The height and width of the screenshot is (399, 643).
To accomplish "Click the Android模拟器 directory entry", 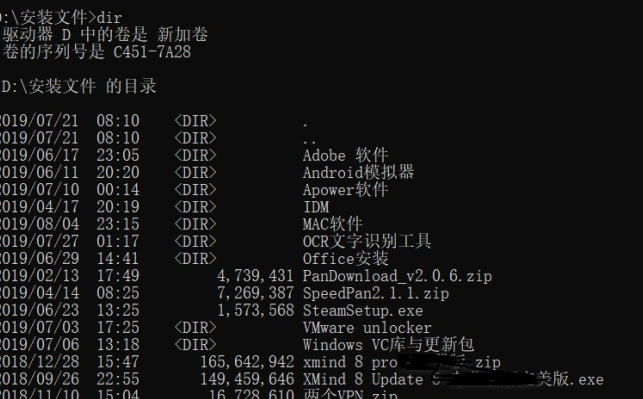I will pyautogui.click(x=358, y=173).
